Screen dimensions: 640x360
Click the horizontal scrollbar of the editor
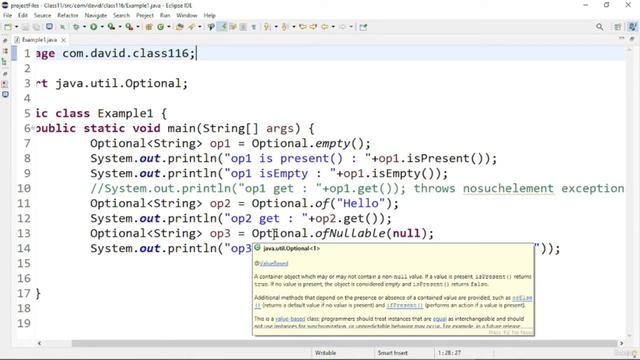point(344,343)
